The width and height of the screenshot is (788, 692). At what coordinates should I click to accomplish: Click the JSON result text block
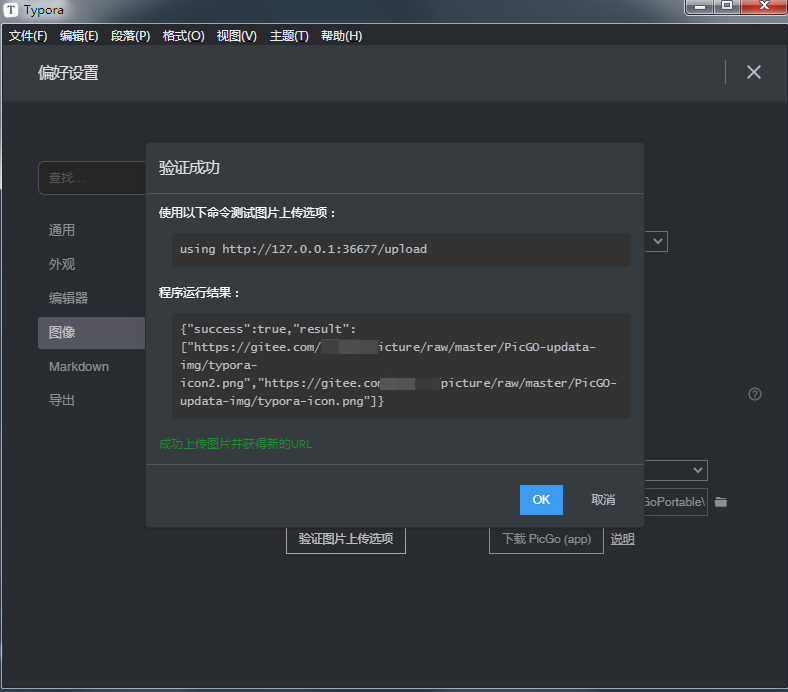pos(401,365)
